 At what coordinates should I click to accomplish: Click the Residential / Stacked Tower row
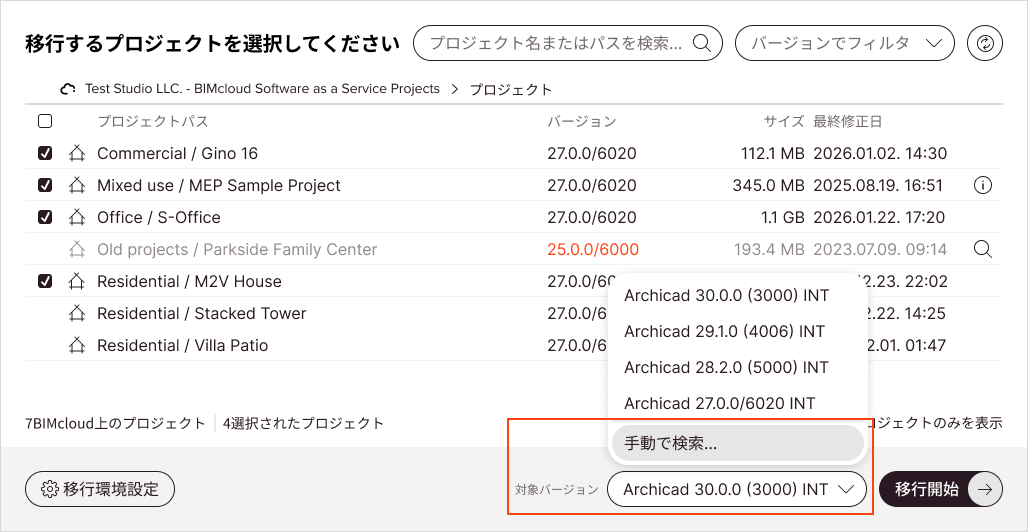(x=513, y=314)
